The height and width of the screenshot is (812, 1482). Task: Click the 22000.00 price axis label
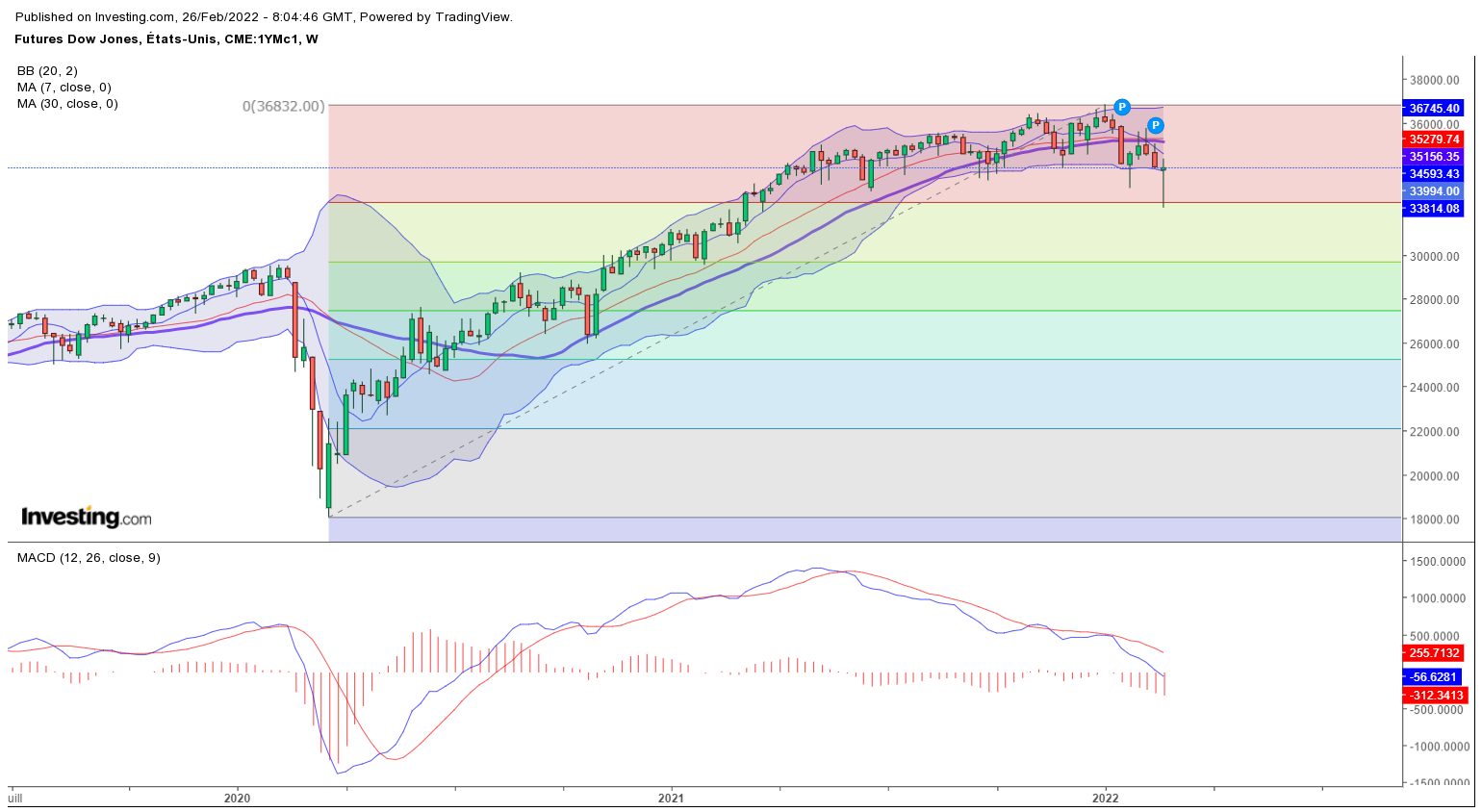(1434, 432)
